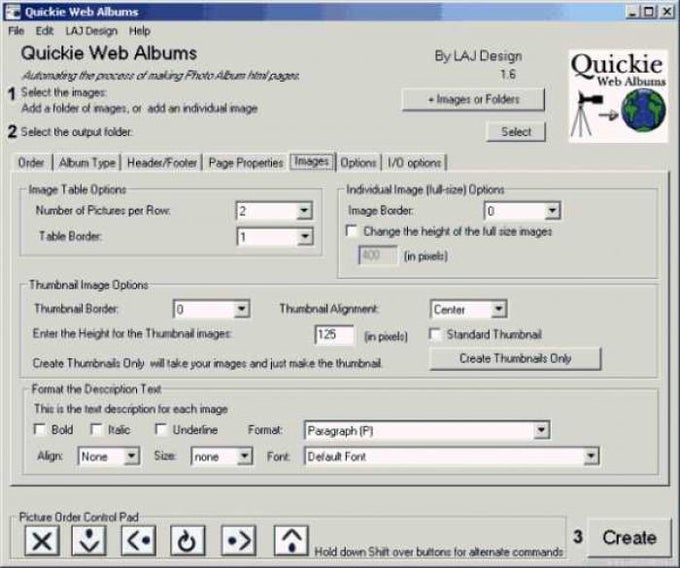Click the left-arrow move picture button
The width and height of the screenshot is (680, 568).
138,540
